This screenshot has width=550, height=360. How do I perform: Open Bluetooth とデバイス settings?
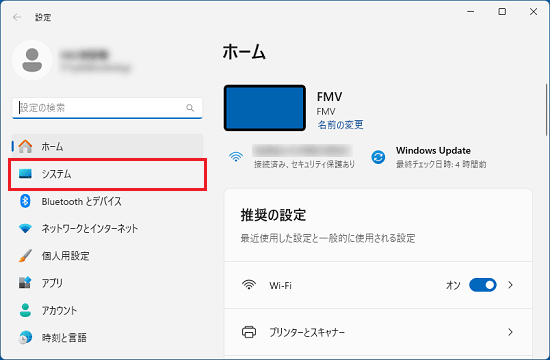tap(107, 201)
